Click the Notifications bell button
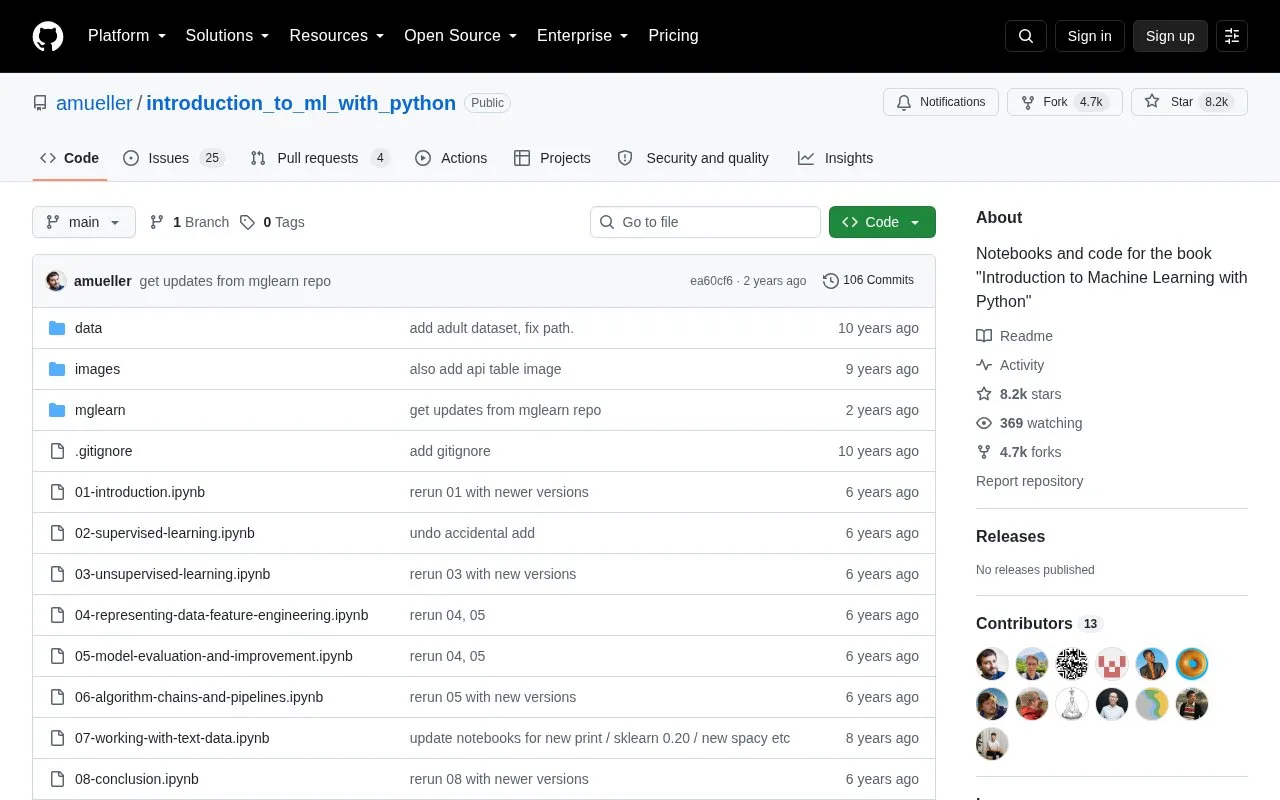This screenshot has height=800, width=1280. [x=941, y=102]
